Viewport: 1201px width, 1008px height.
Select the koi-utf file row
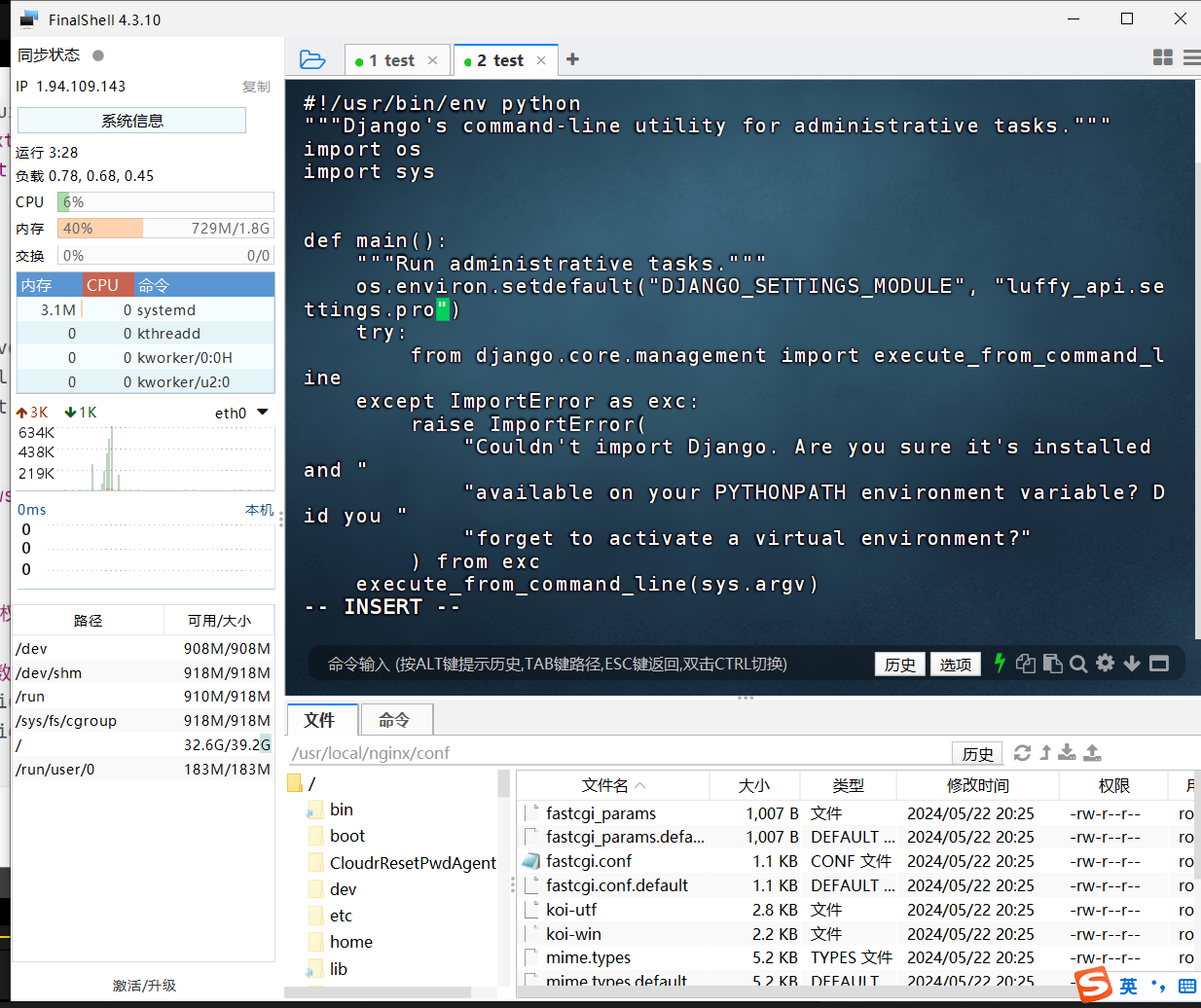click(x=857, y=910)
